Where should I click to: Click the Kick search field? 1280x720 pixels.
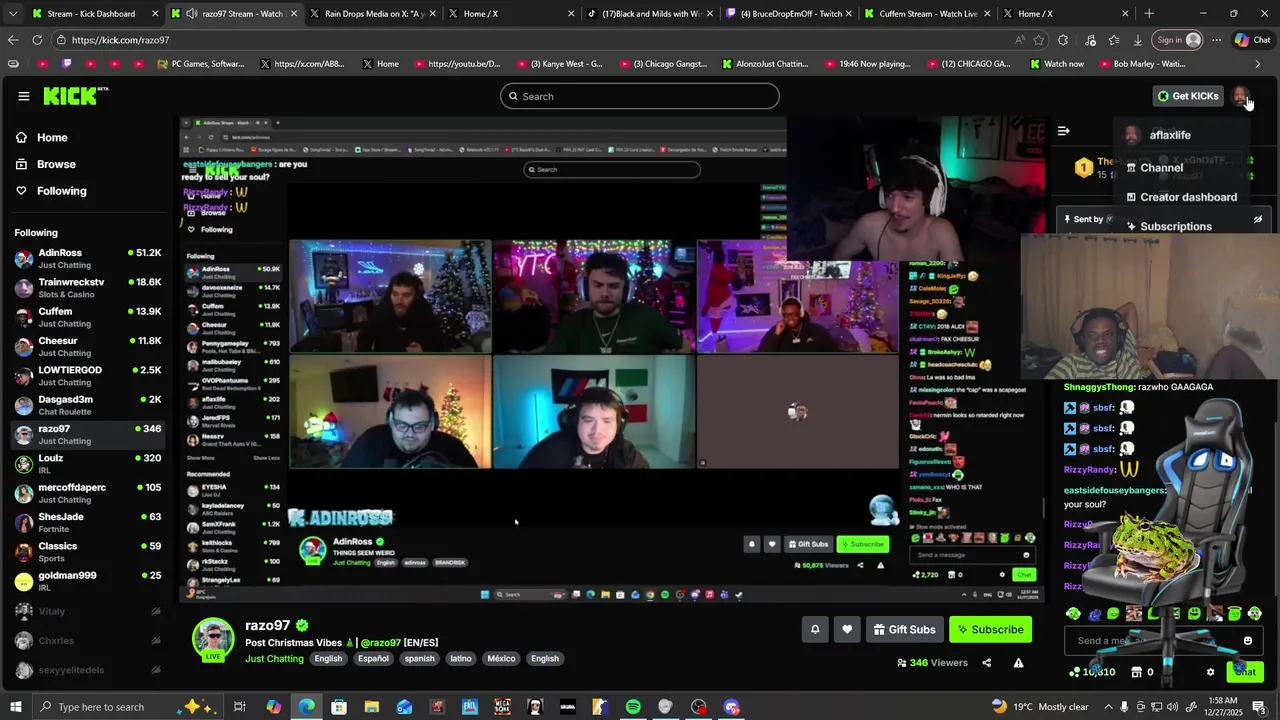[x=640, y=96]
